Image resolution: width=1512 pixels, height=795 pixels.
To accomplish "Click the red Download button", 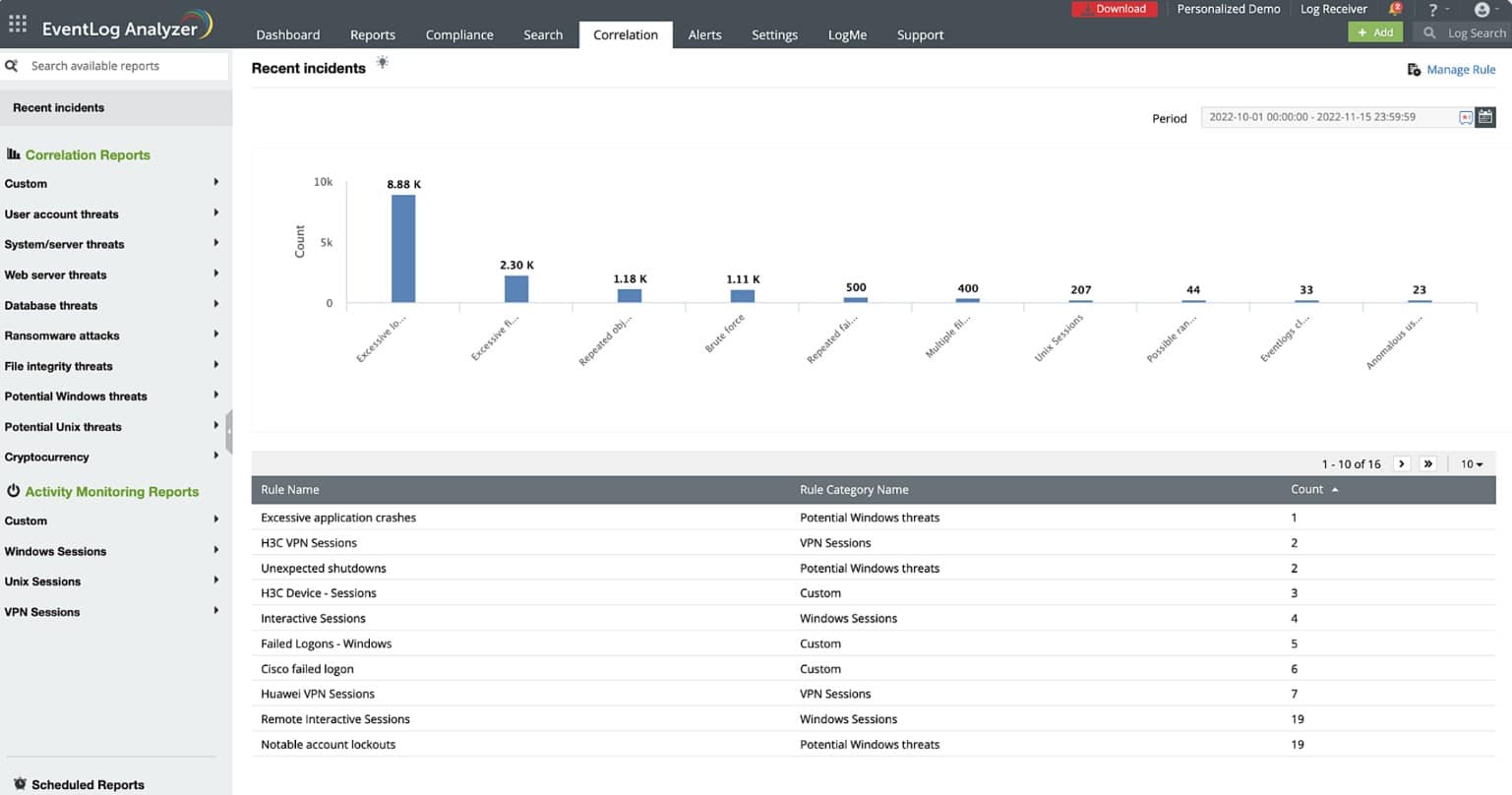I will click(1113, 9).
